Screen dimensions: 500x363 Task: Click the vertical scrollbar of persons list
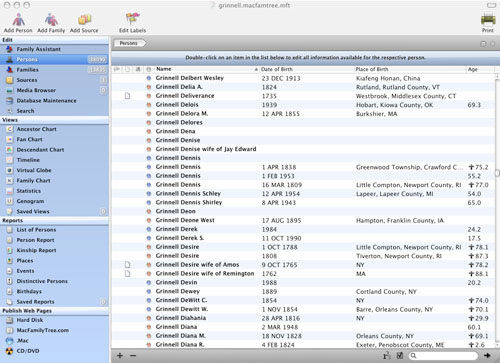coord(497,210)
